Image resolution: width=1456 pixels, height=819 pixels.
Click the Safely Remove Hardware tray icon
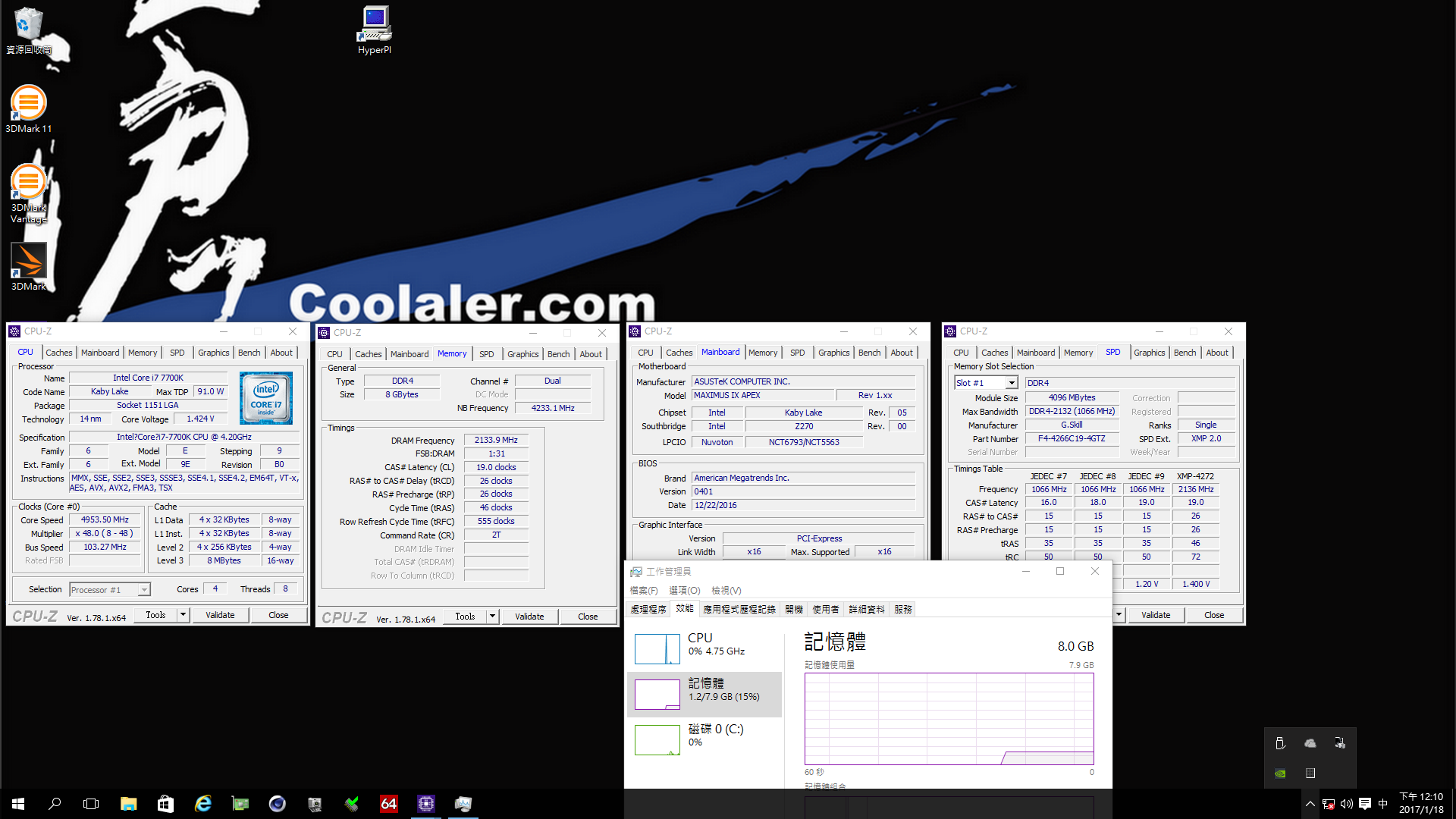click(1280, 743)
